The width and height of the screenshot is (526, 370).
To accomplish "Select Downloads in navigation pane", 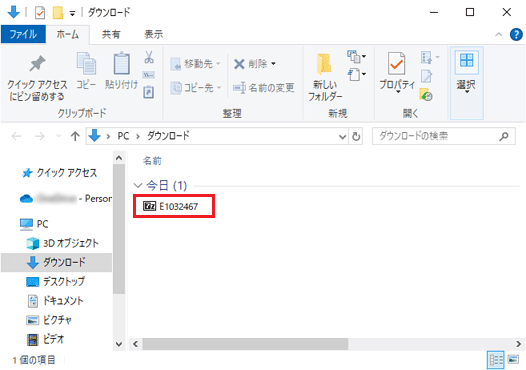I will coord(56,262).
